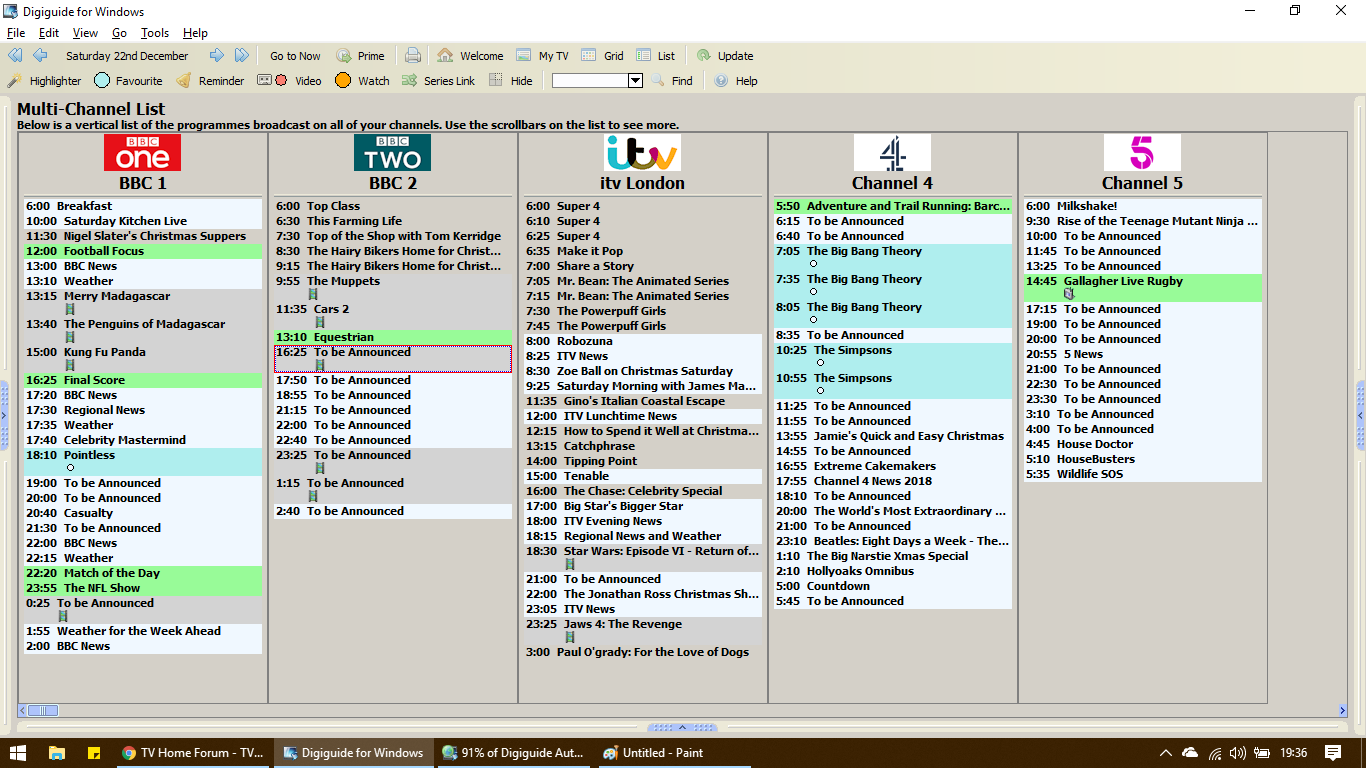The height and width of the screenshot is (768, 1366).
Task: Click the horizontal scrollbar thumb
Action: click(x=43, y=710)
